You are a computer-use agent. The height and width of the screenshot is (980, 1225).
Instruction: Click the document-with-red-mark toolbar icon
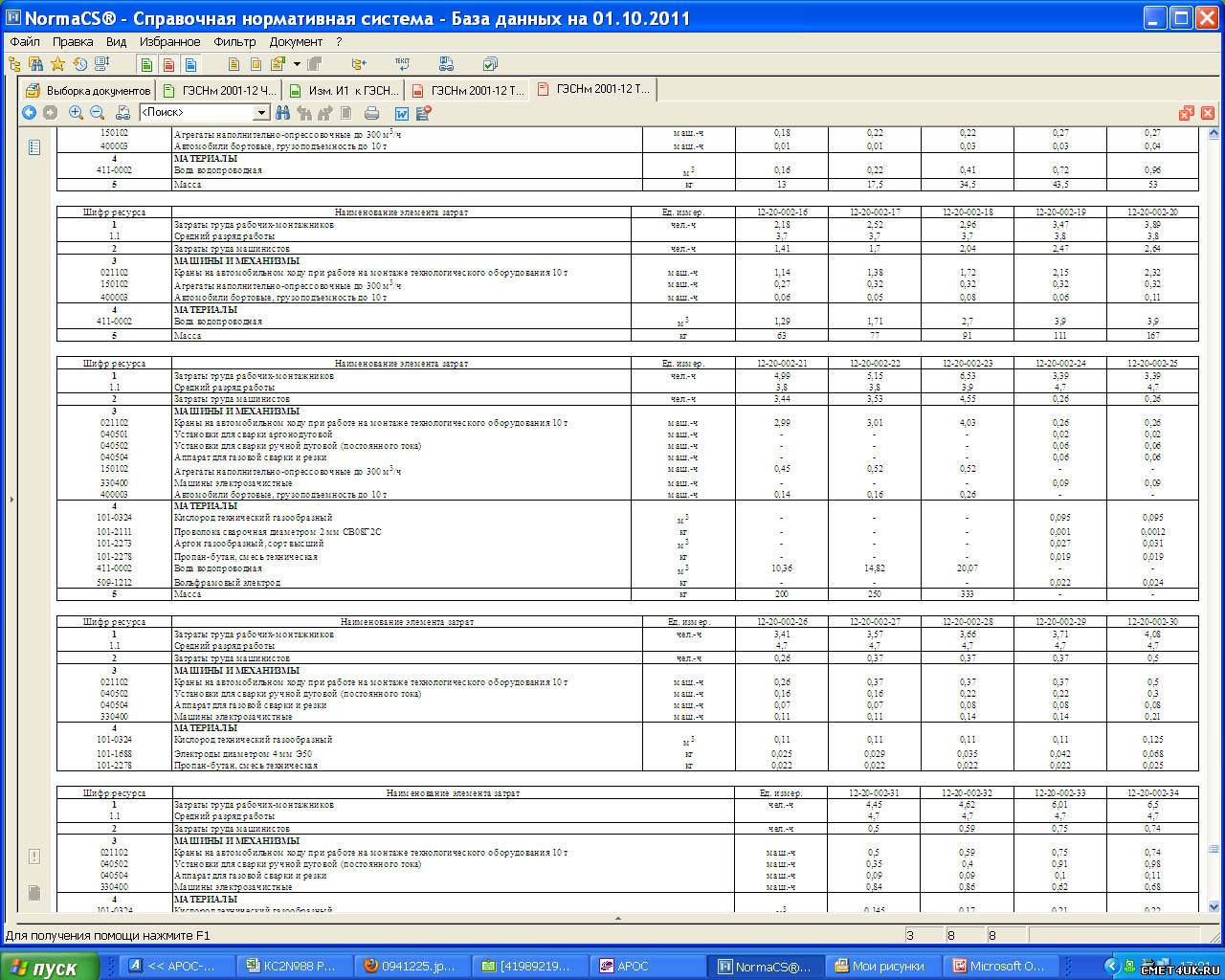[x=424, y=113]
